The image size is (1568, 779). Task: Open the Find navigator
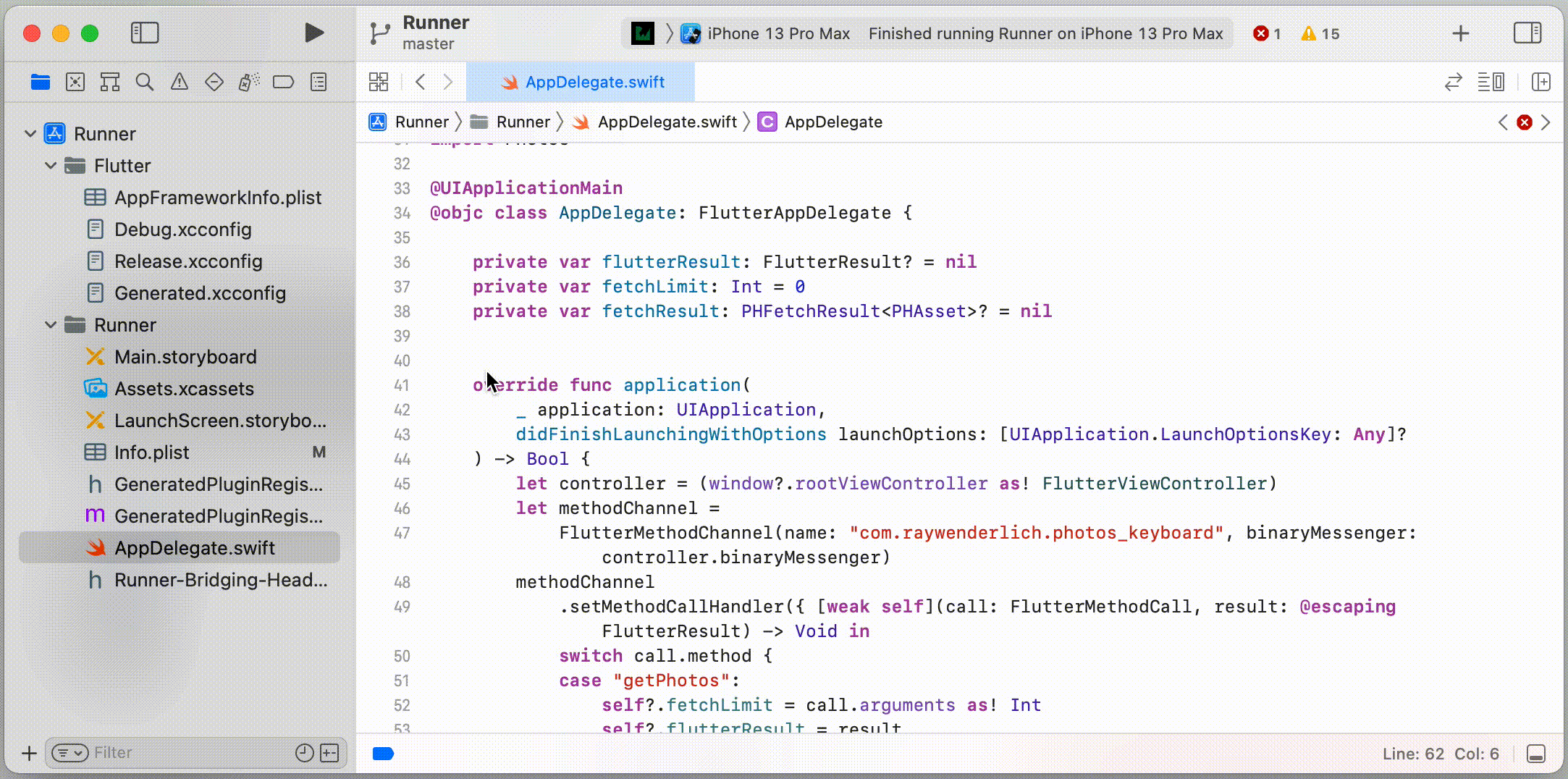click(x=145, y=81)
